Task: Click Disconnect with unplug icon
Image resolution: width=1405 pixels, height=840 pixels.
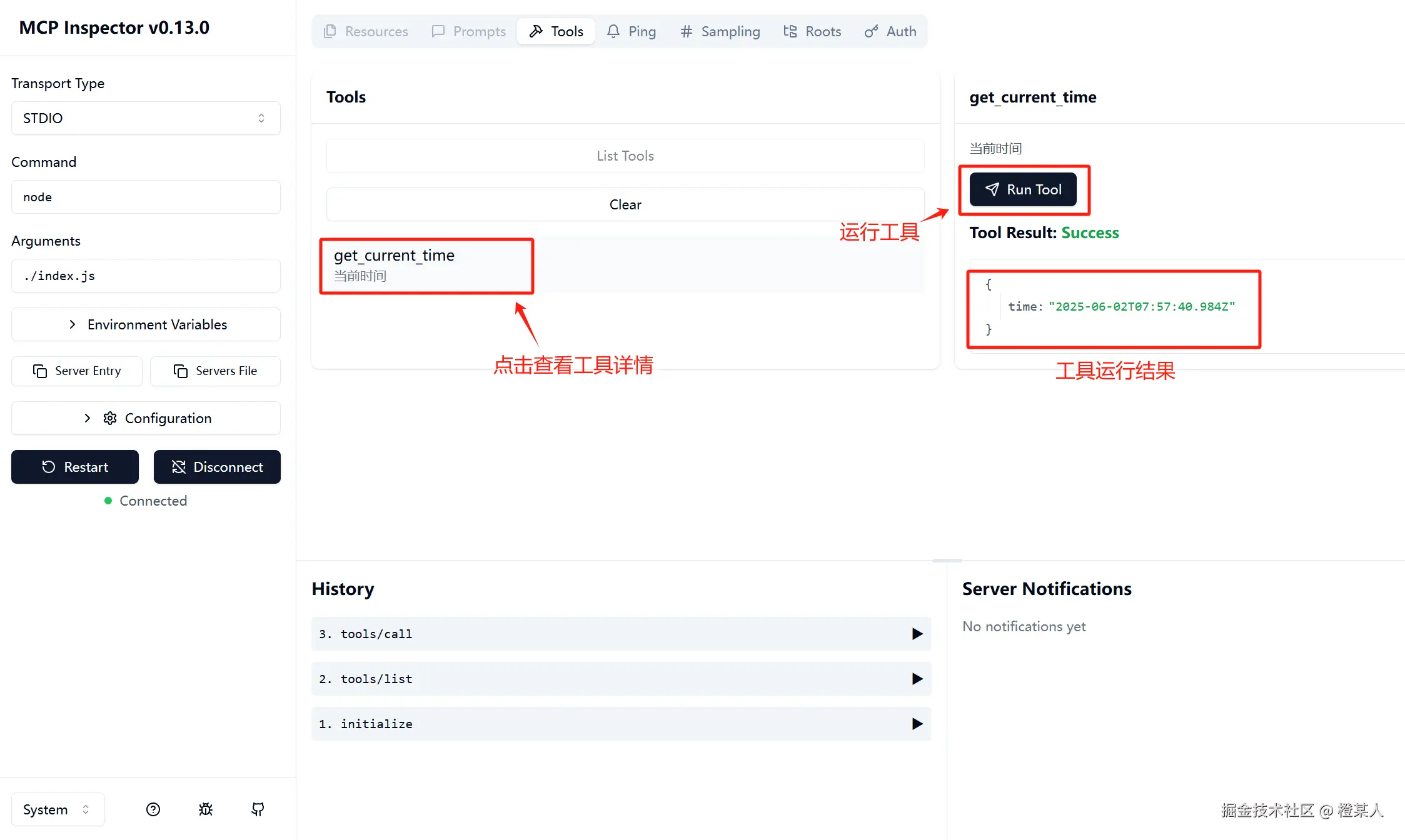Action: tap(217, 467)
